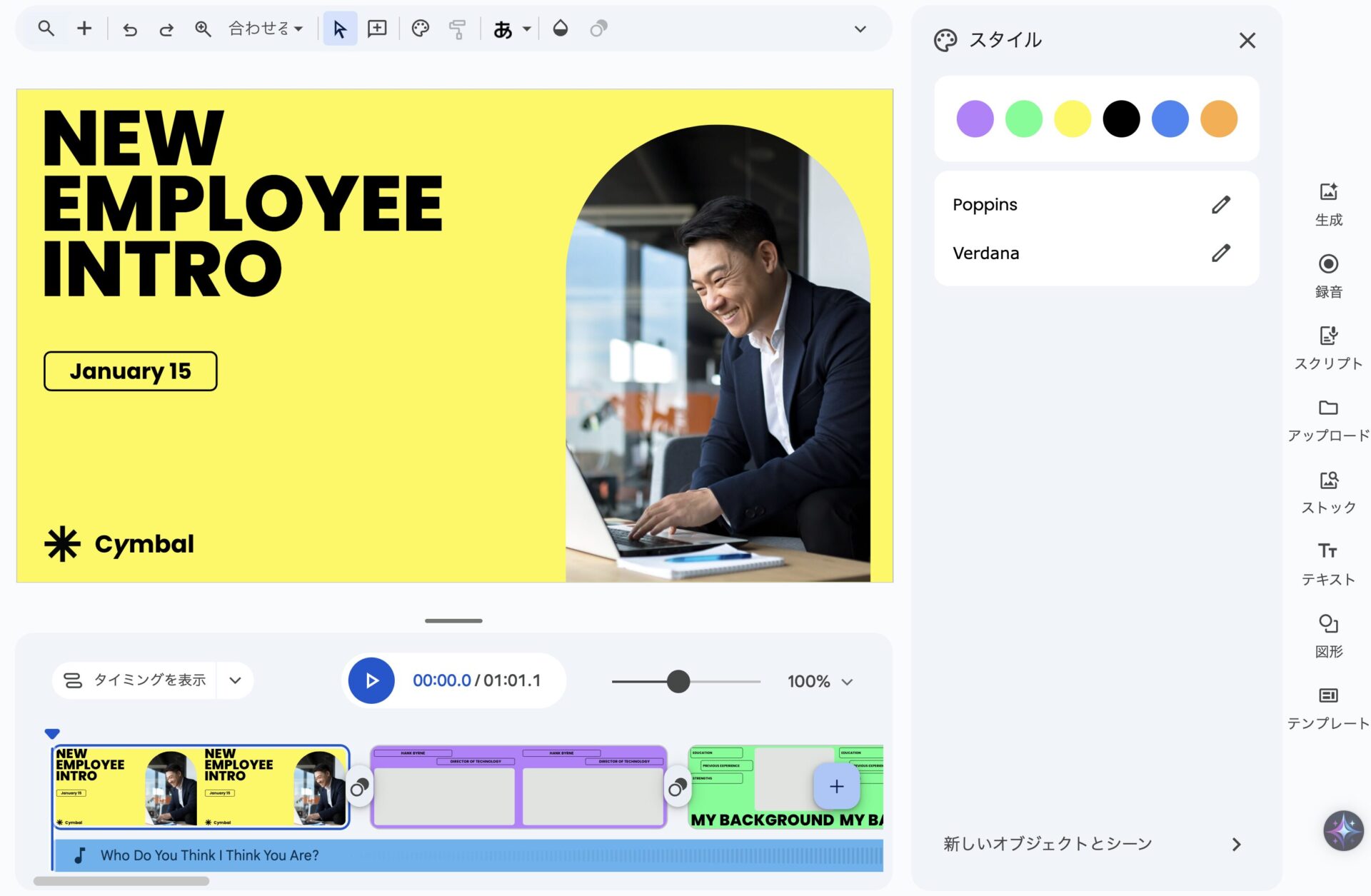This screenshot has width=1371, height=896.
Task: Select the paint format roller icon
Action: tap(457, 29)
